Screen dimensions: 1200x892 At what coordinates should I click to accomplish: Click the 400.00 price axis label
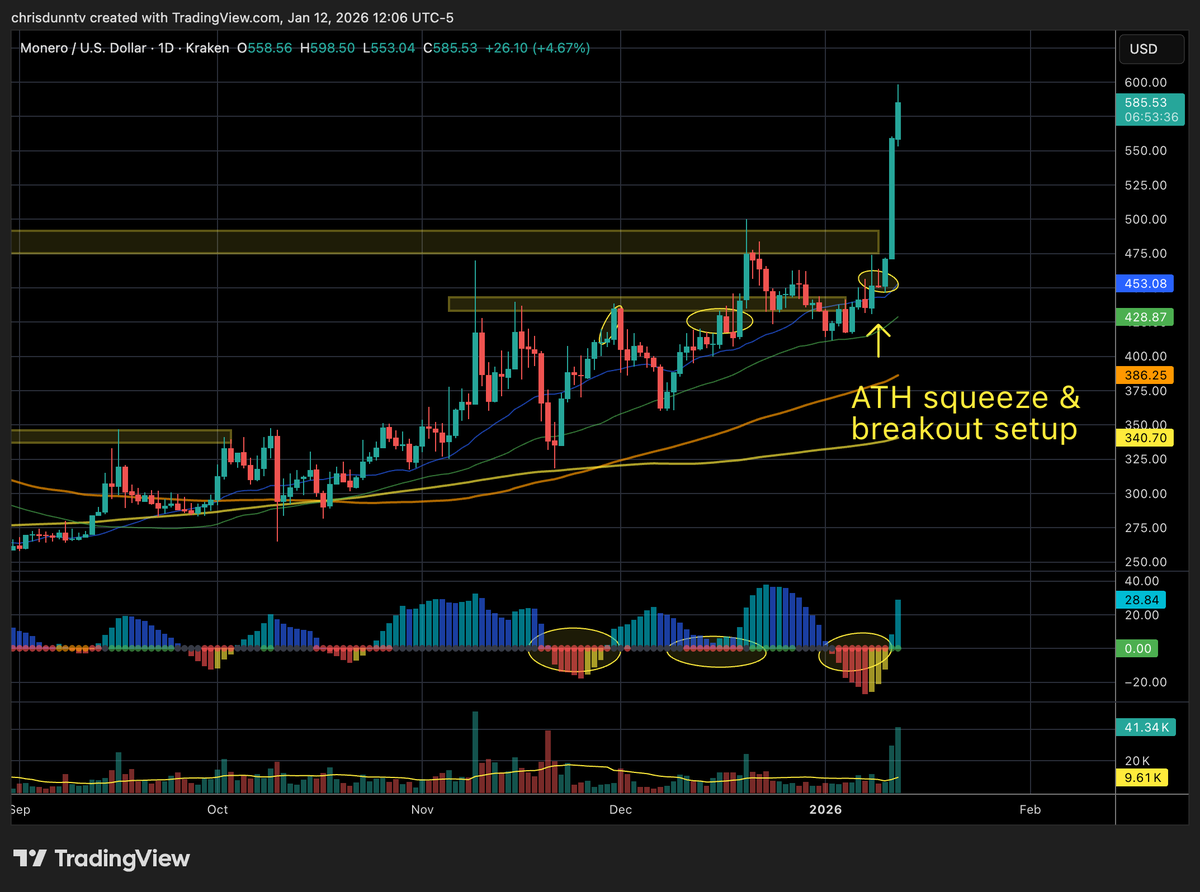click(1144, 356)
